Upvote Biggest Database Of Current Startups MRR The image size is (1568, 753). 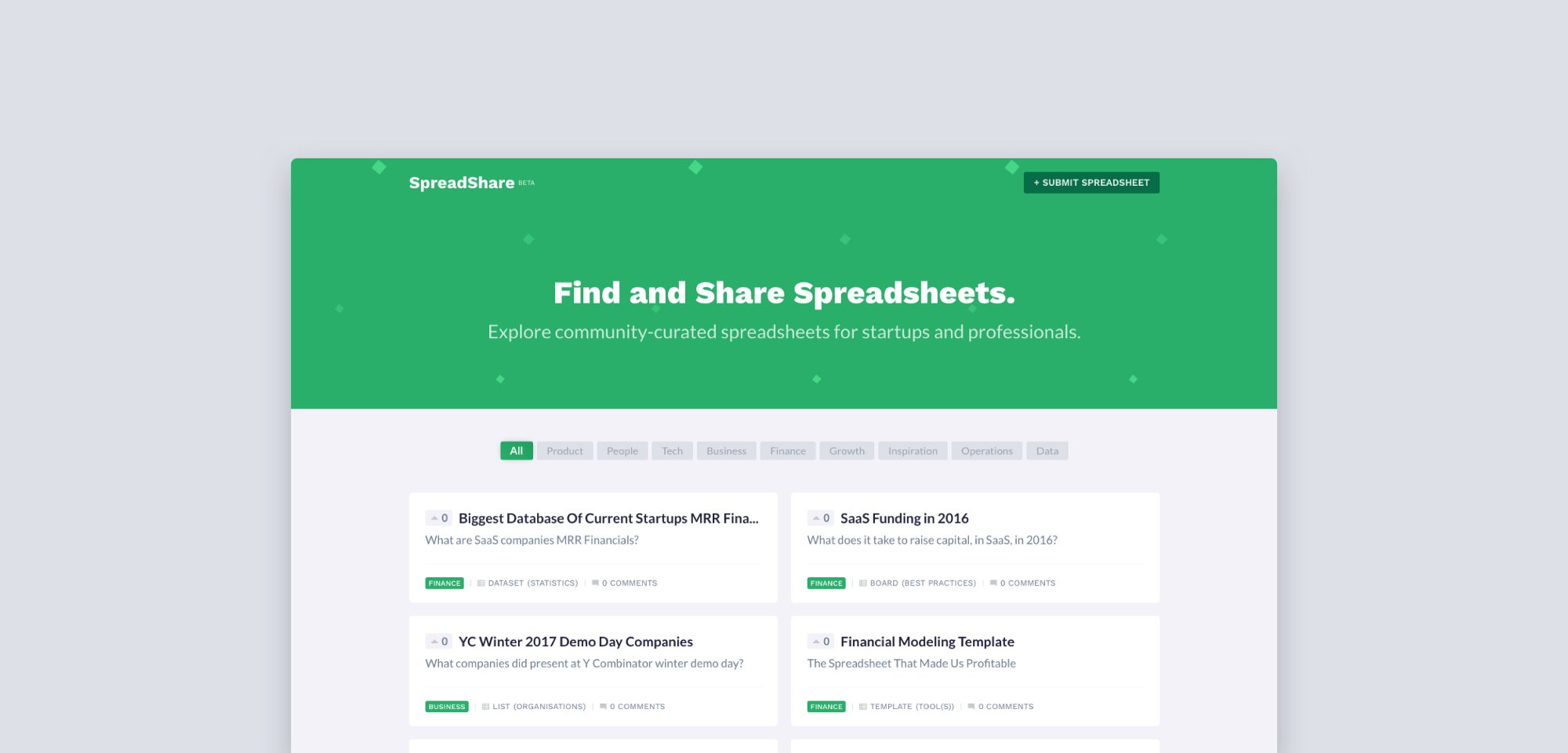pos(438,518)
